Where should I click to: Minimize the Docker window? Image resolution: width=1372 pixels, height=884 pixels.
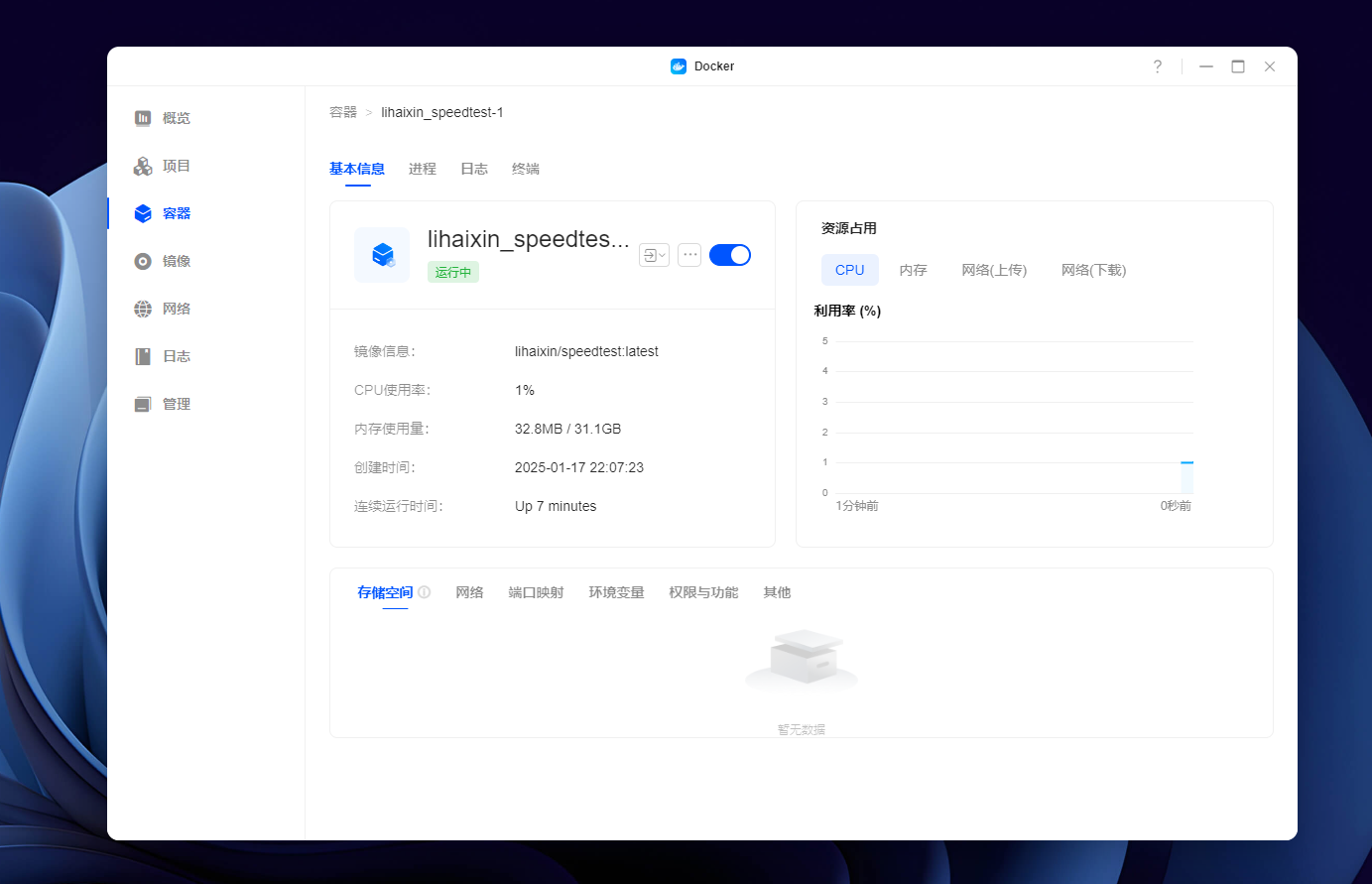click(1206, 66)
